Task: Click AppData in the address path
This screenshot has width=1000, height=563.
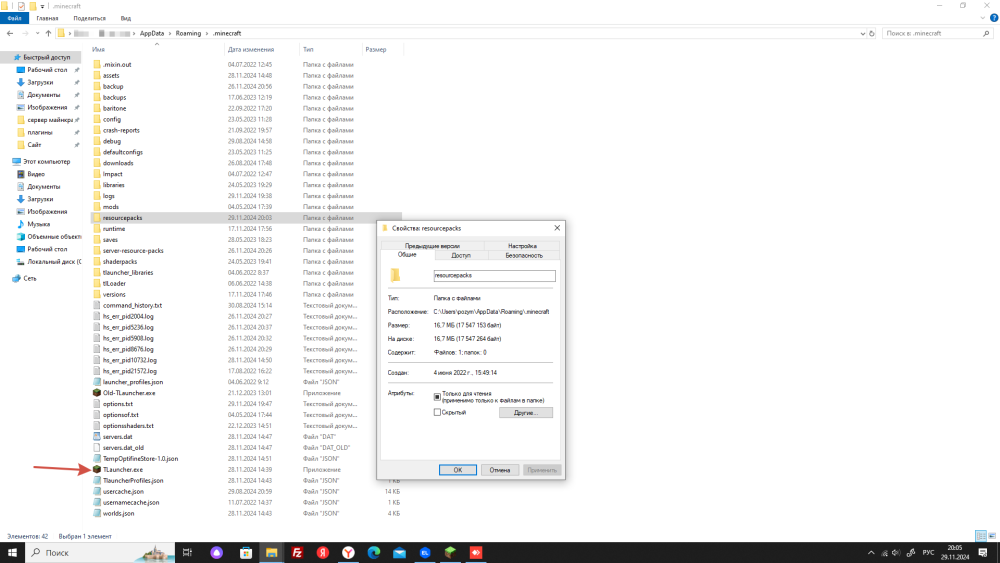Action: (x=152, y=33)
